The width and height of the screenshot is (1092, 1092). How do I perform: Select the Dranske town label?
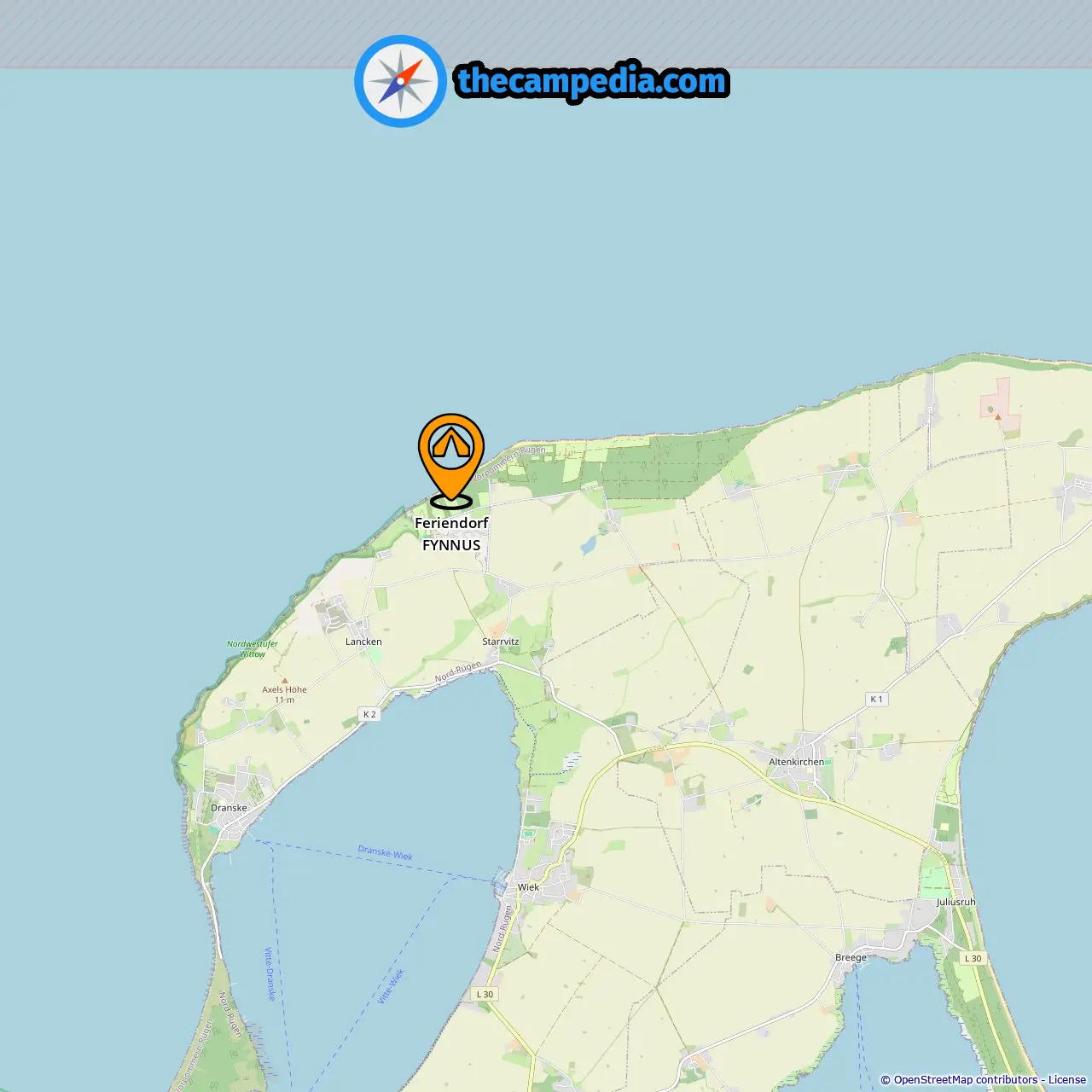click(229, 808)
